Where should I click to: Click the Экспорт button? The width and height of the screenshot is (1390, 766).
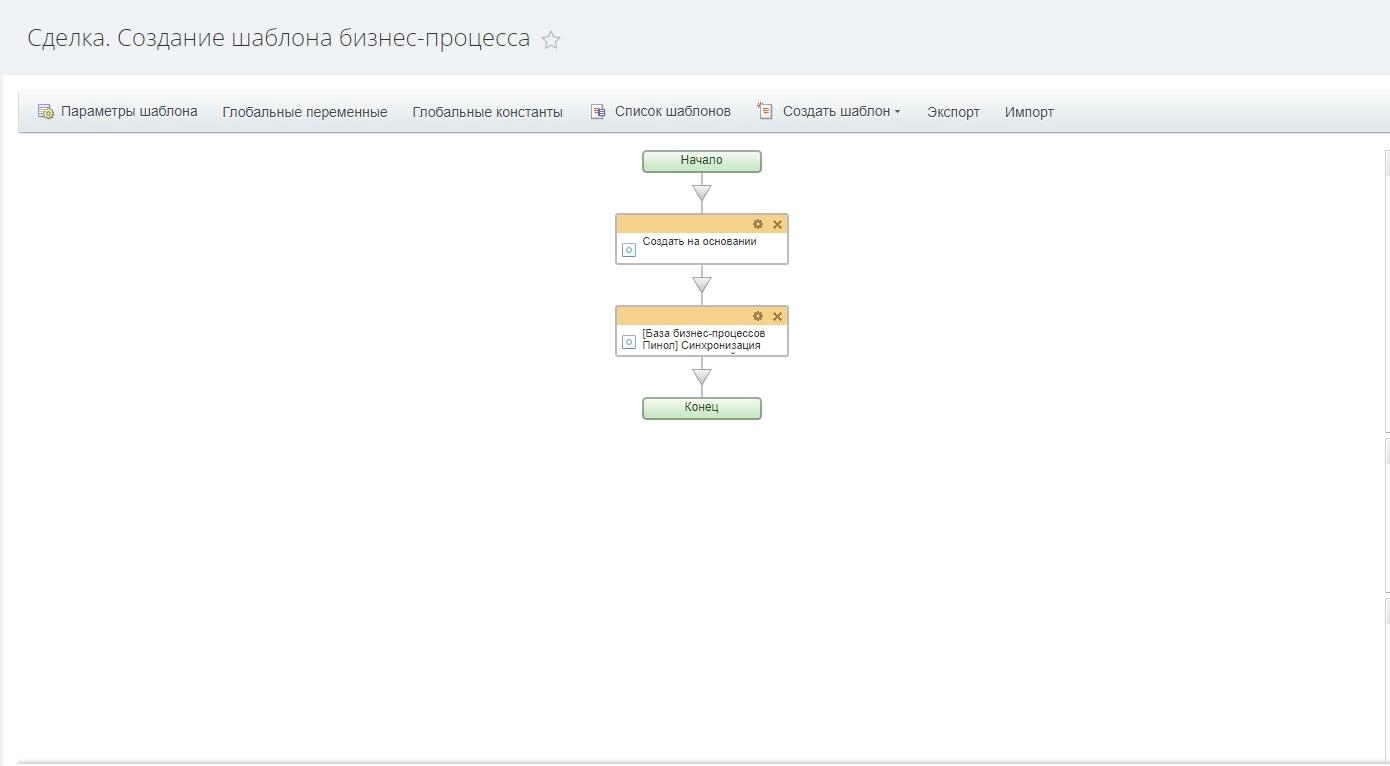click(953, 112)
